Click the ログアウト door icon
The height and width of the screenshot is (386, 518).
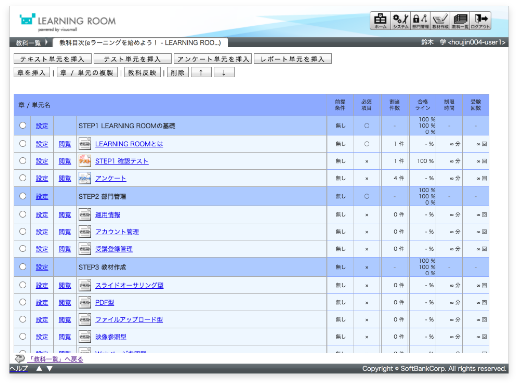480,21
